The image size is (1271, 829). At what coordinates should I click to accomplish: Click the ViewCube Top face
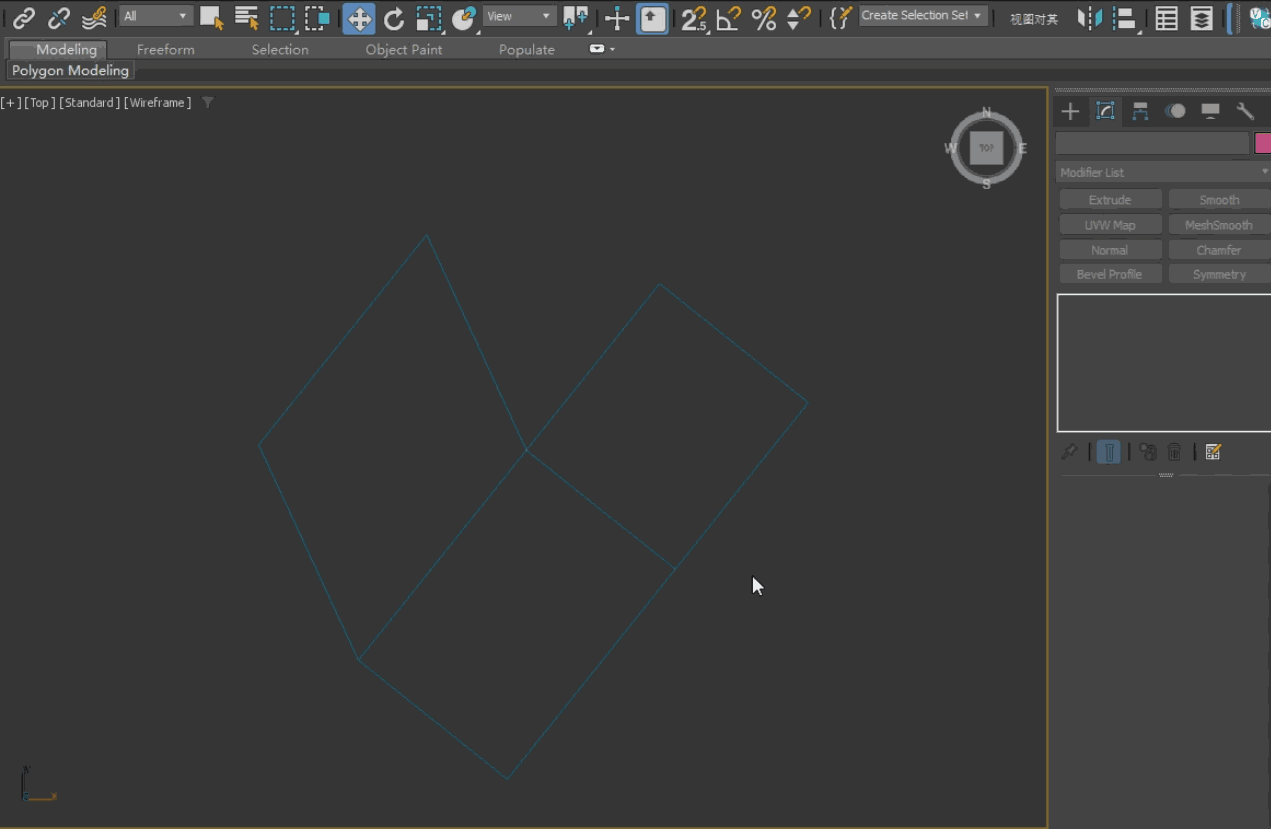tap(986, 148)
